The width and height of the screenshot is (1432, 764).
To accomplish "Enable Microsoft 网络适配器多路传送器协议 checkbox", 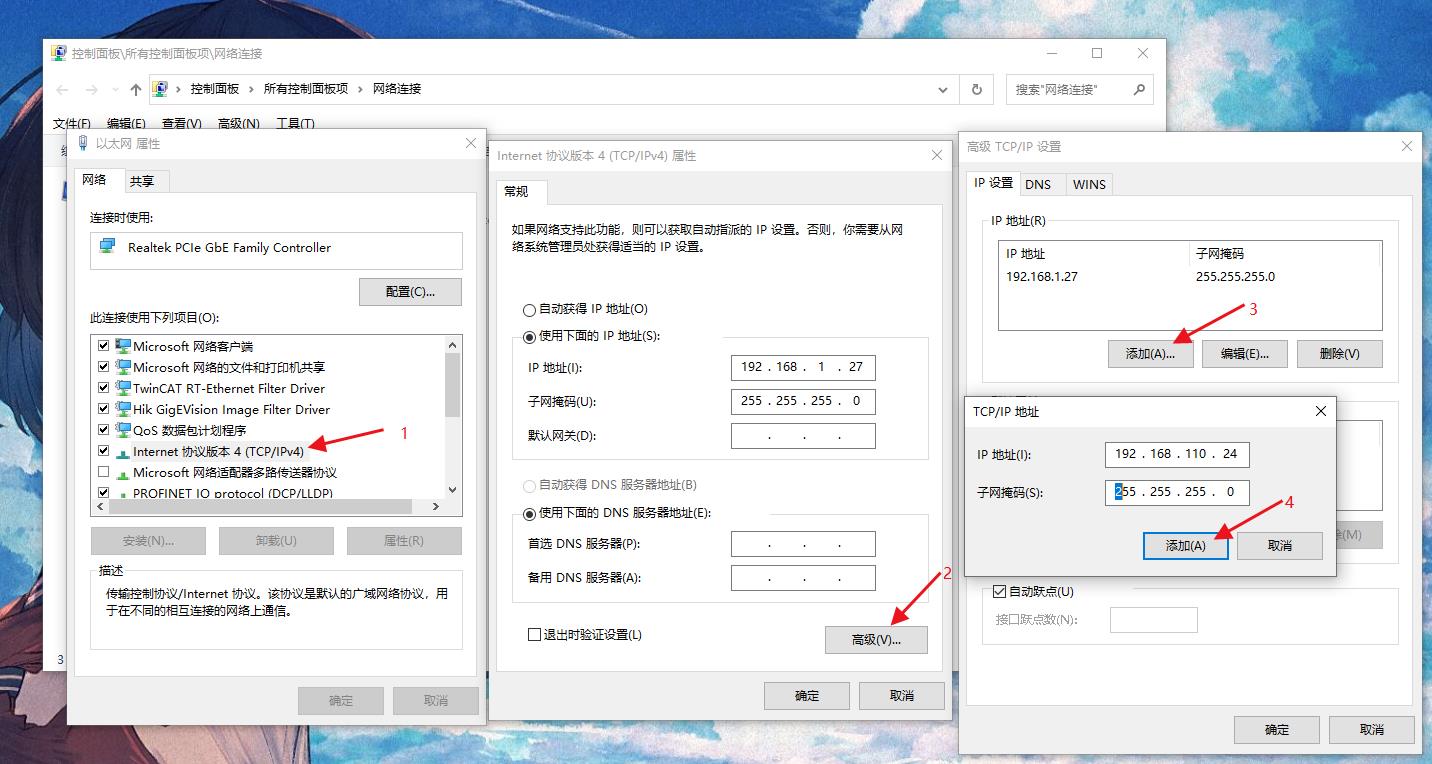I will 103,472.
